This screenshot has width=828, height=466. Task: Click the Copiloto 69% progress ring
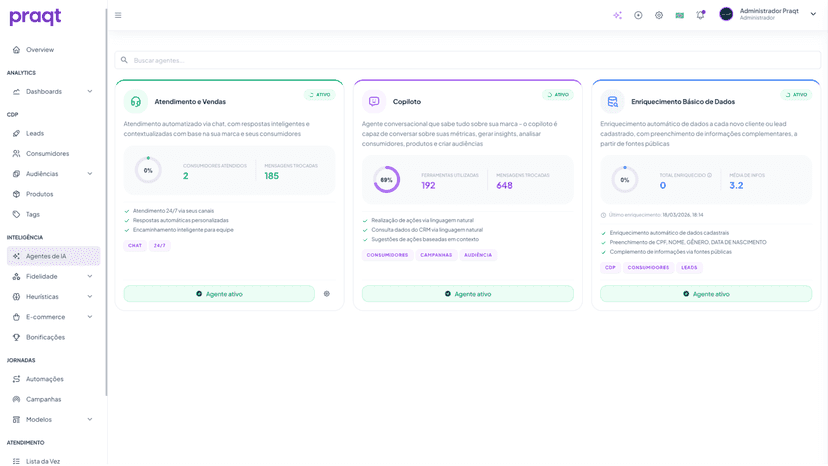pyautogui.click(x=387, y=180)
